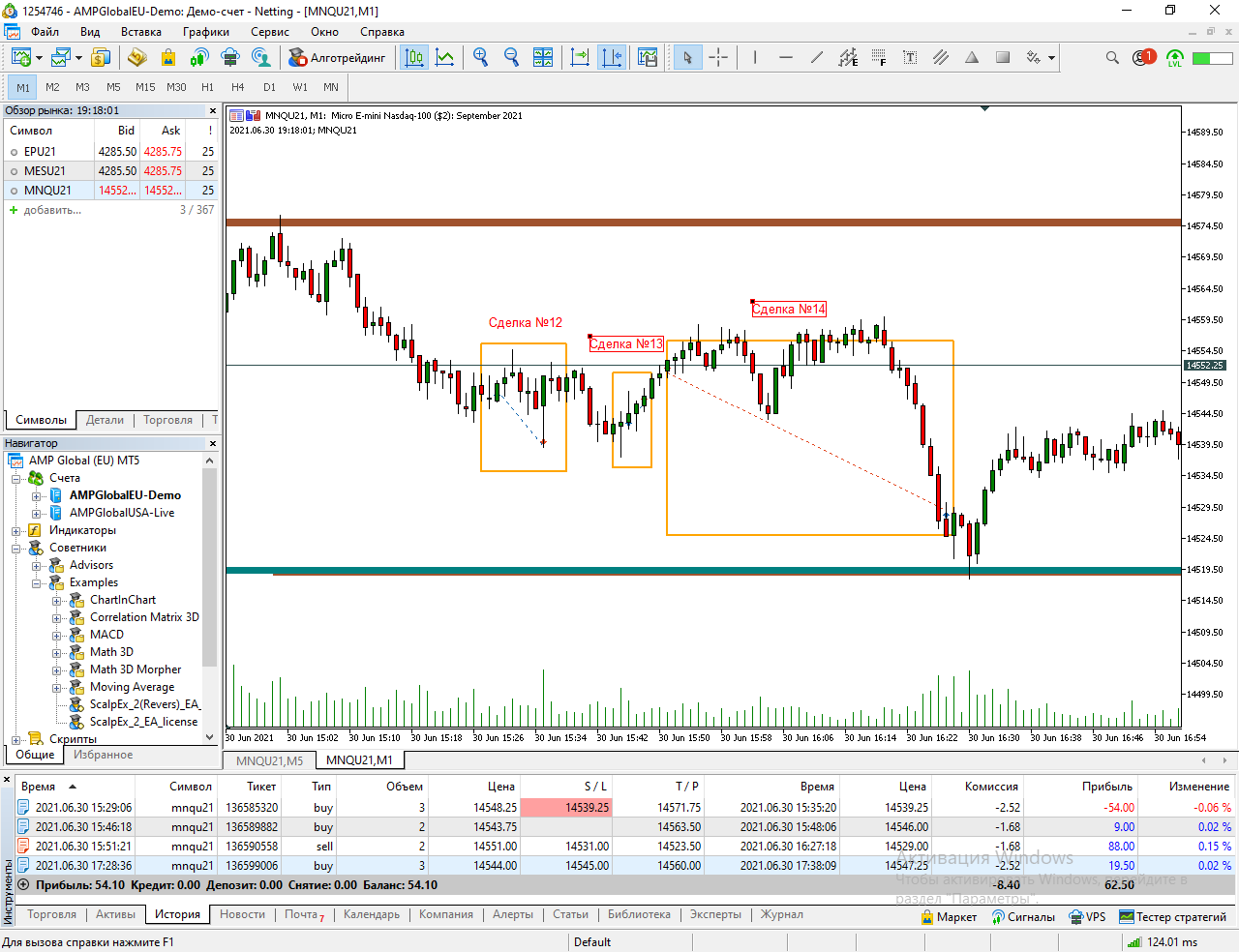This screenshot has height=952, width=1239.
Task: Select the vertical line drawing tool
Action: tap(755, 58)
